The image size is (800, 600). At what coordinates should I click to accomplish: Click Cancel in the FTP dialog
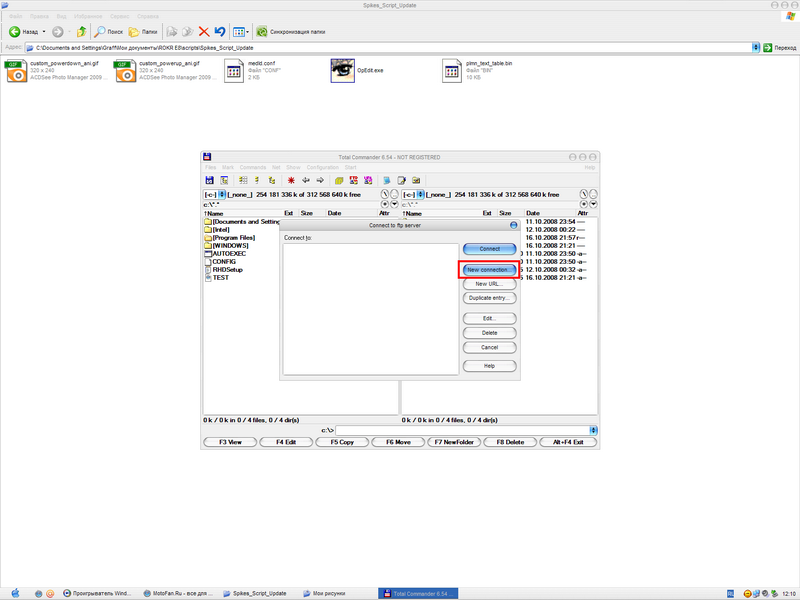click(x=489, y=347)
